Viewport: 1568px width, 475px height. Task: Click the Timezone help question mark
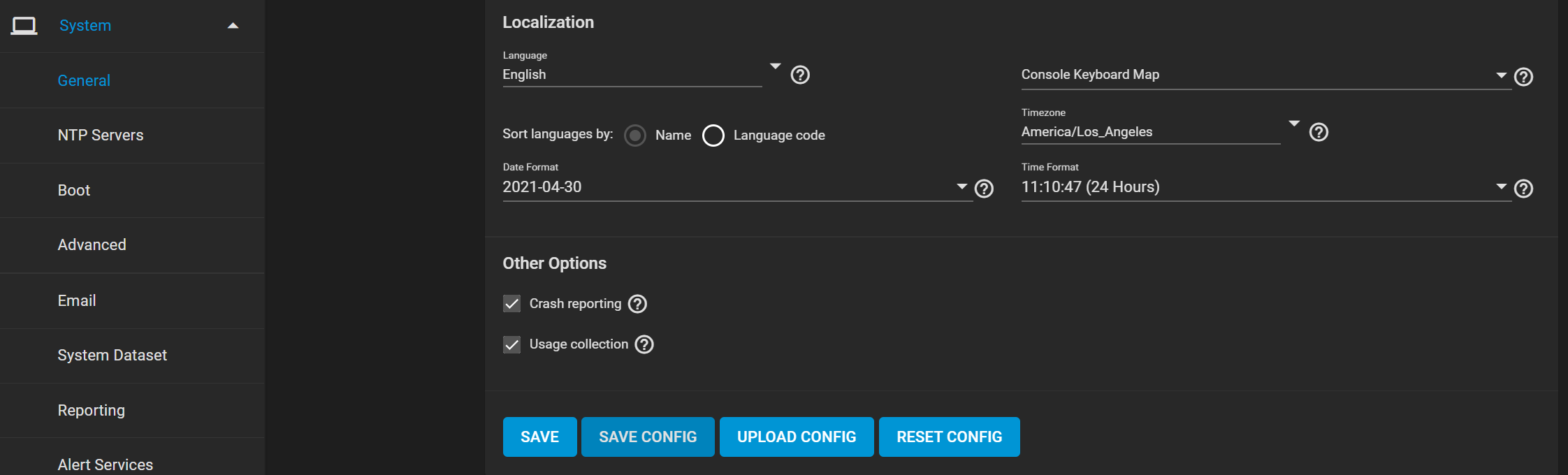[x=1319, y=132]
